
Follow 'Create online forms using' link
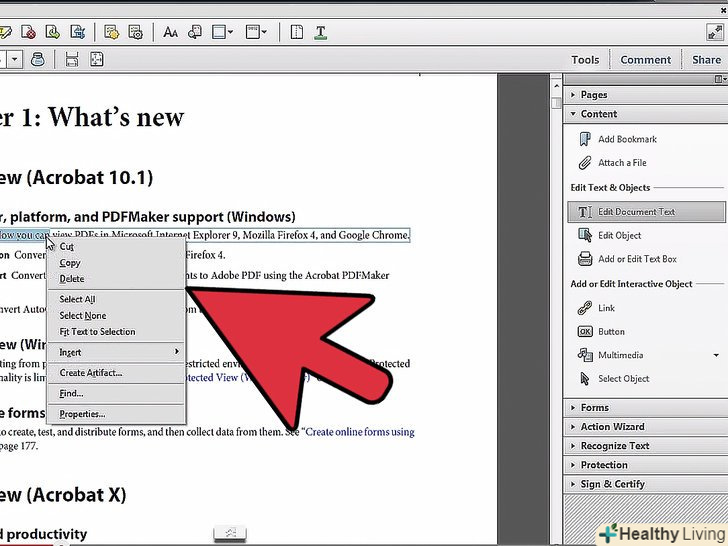[x=360, y=432]
